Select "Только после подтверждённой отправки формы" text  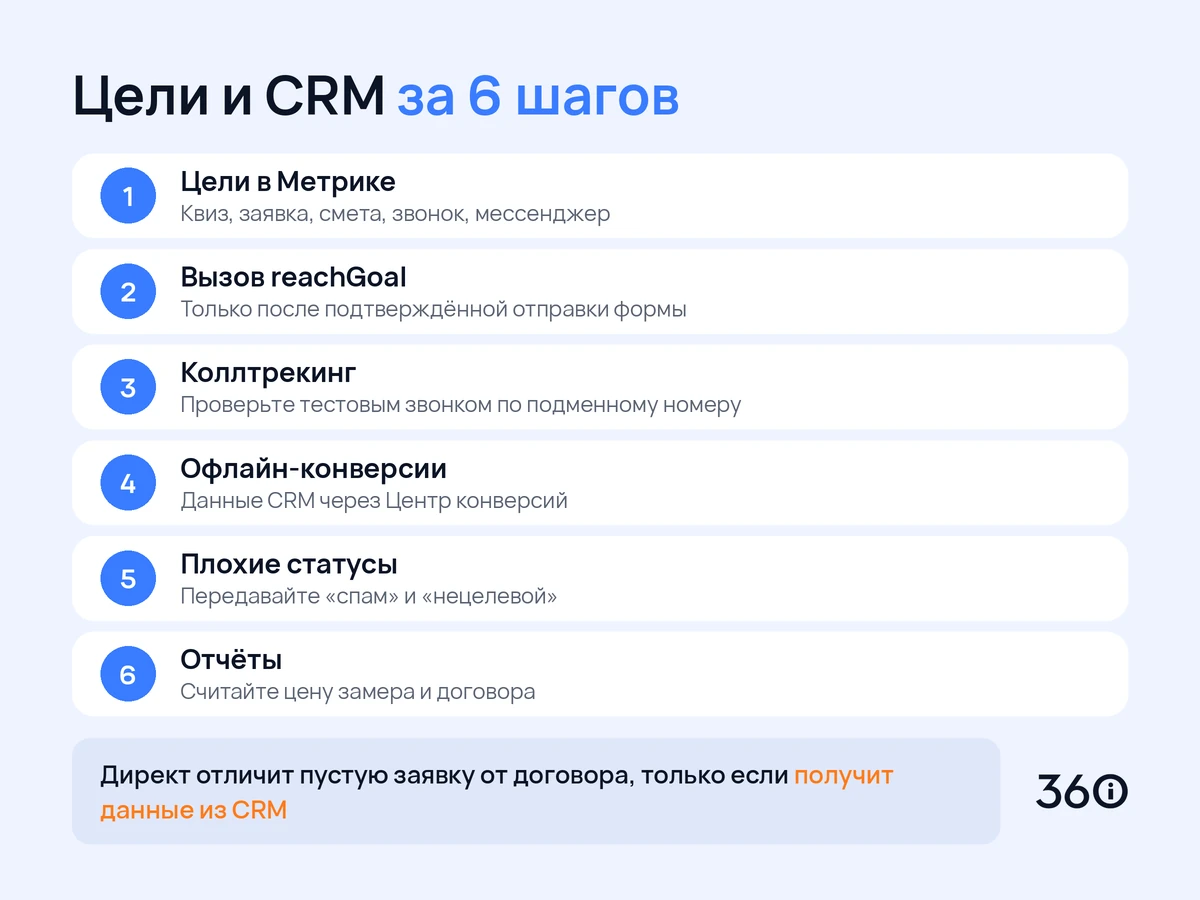tap(433, 309)
